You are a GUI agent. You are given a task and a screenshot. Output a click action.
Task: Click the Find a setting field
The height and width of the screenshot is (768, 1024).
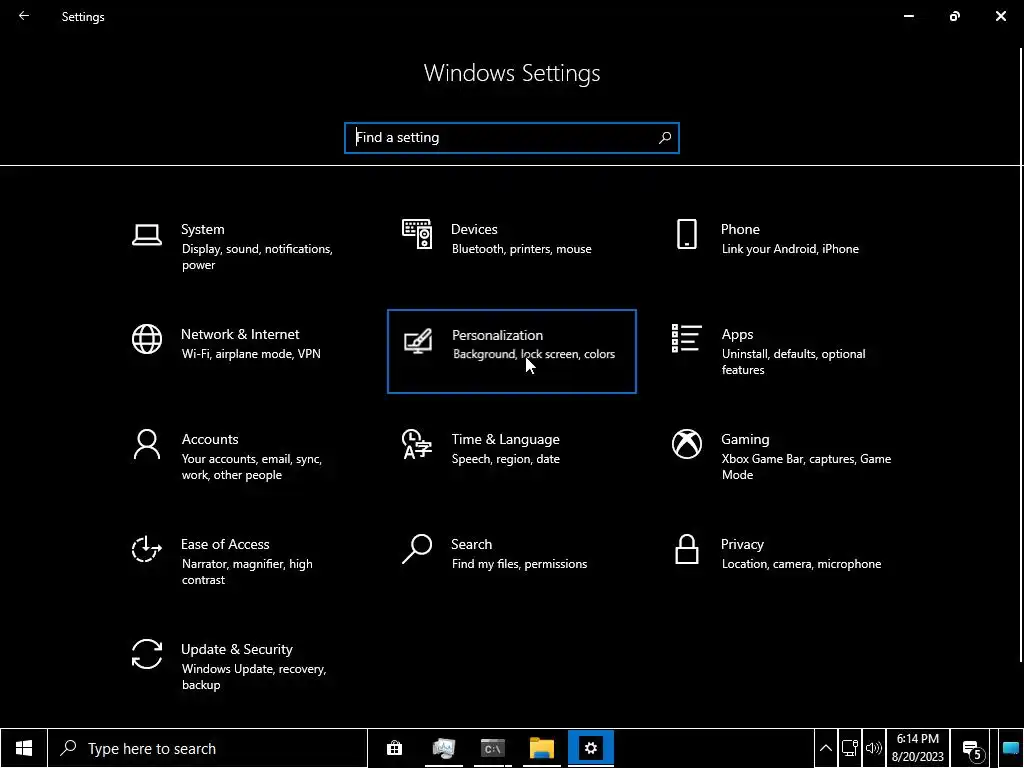pos(512,138)
